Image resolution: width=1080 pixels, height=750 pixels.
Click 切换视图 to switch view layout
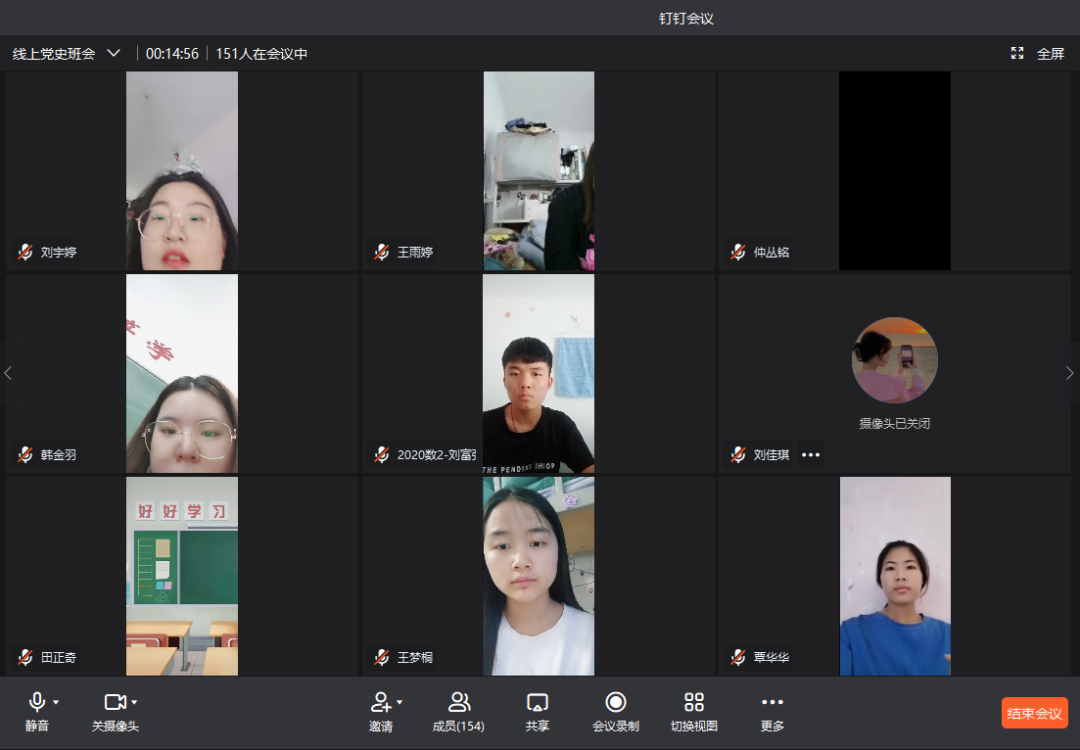coord(694,702)
